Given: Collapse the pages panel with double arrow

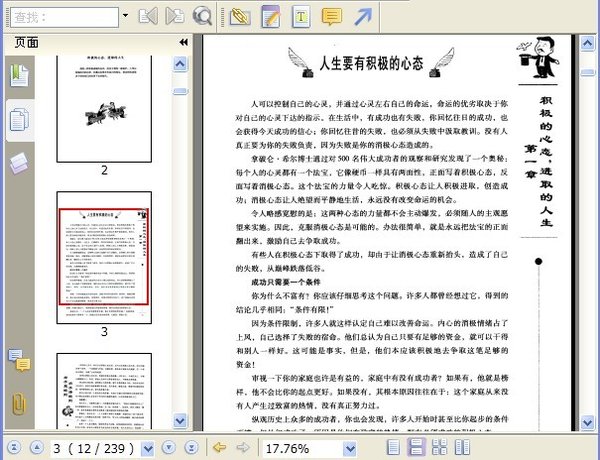Looking at the screenshot, I should (184, 42).
